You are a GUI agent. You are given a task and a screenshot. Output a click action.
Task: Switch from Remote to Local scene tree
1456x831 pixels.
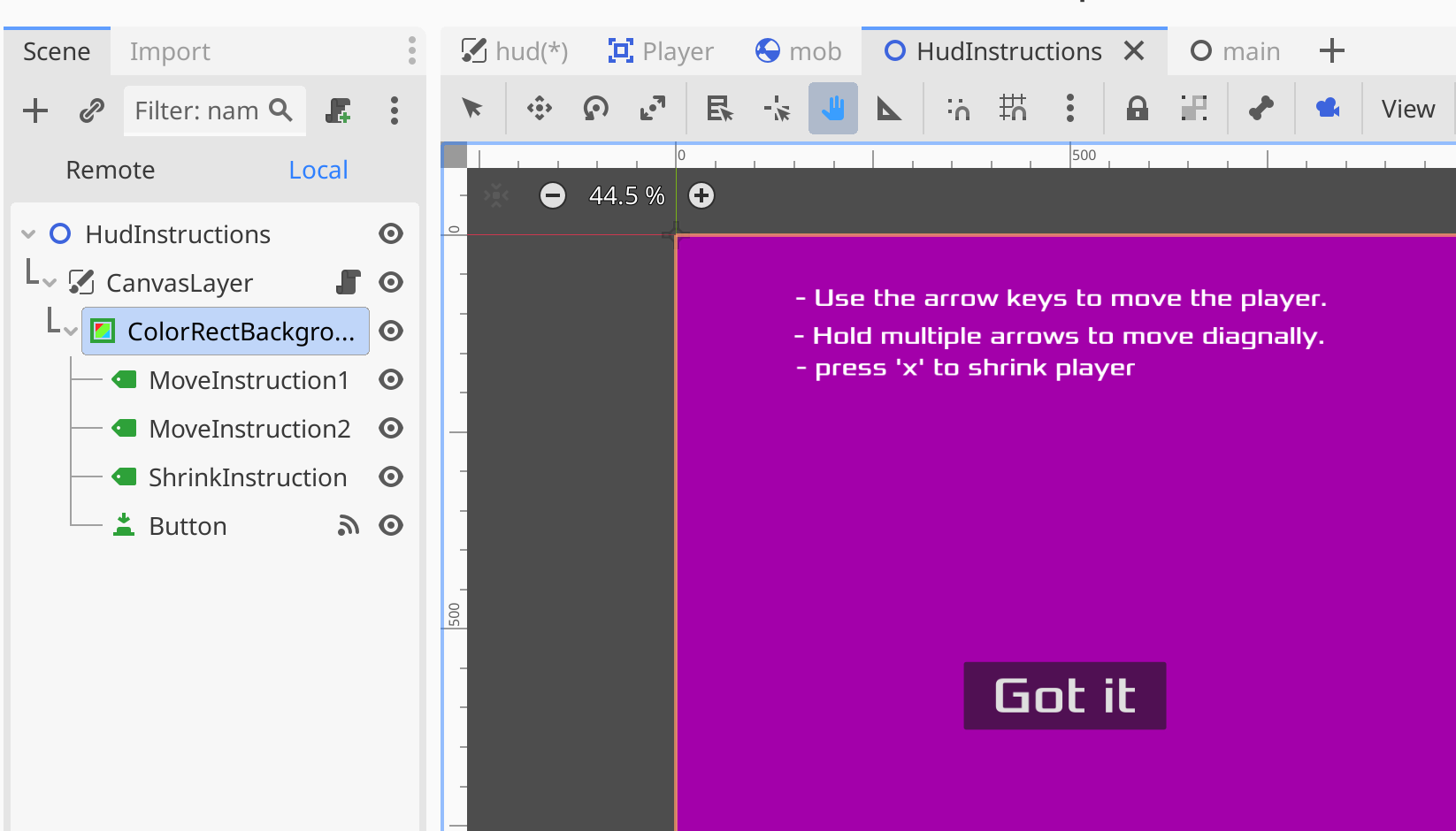pyautogui.click(x=318, y=169)
